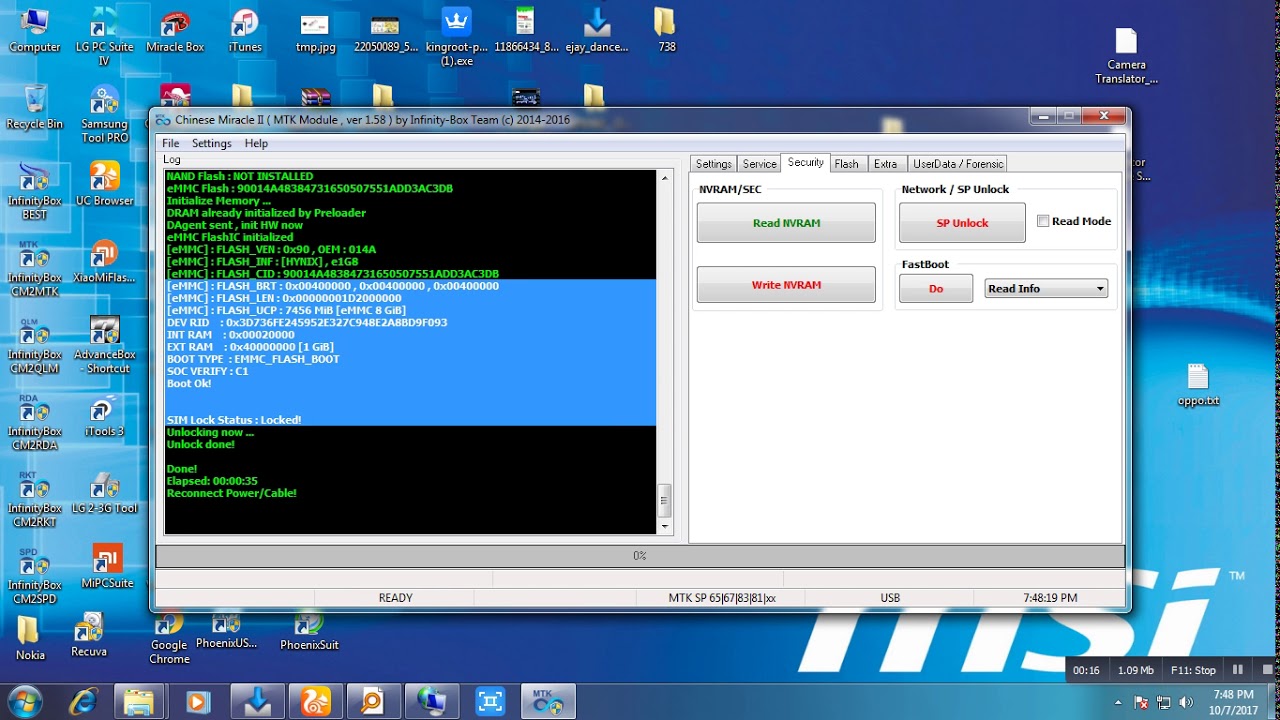Click the LG 2-3G Tool shortcut
Screen dimensions: 1280x720
coord(104,493)
